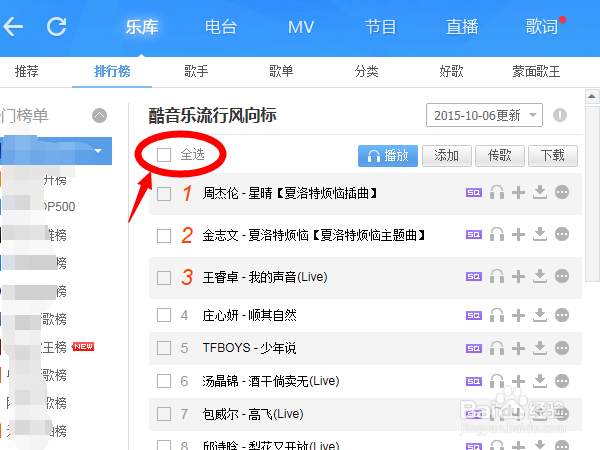Image resolution: width=600 pixels, height=450 pixels.
Task: Add 王睿卓 - 我的声音(Live) to playlist
Action: pyautogui.click(x=518, y=276)
